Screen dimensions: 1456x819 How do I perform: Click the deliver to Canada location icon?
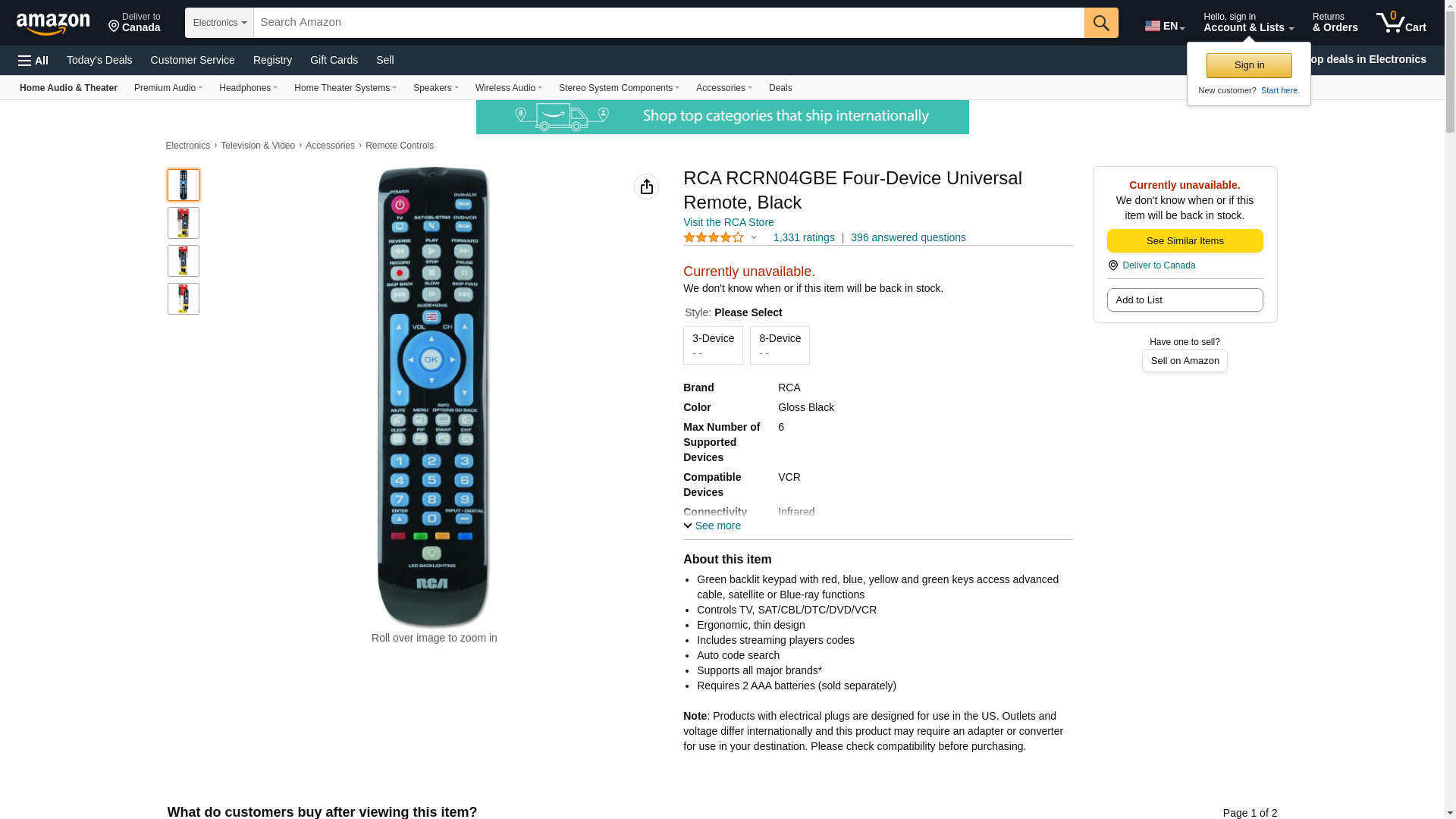pyautogui.click(x=115, y=27)
